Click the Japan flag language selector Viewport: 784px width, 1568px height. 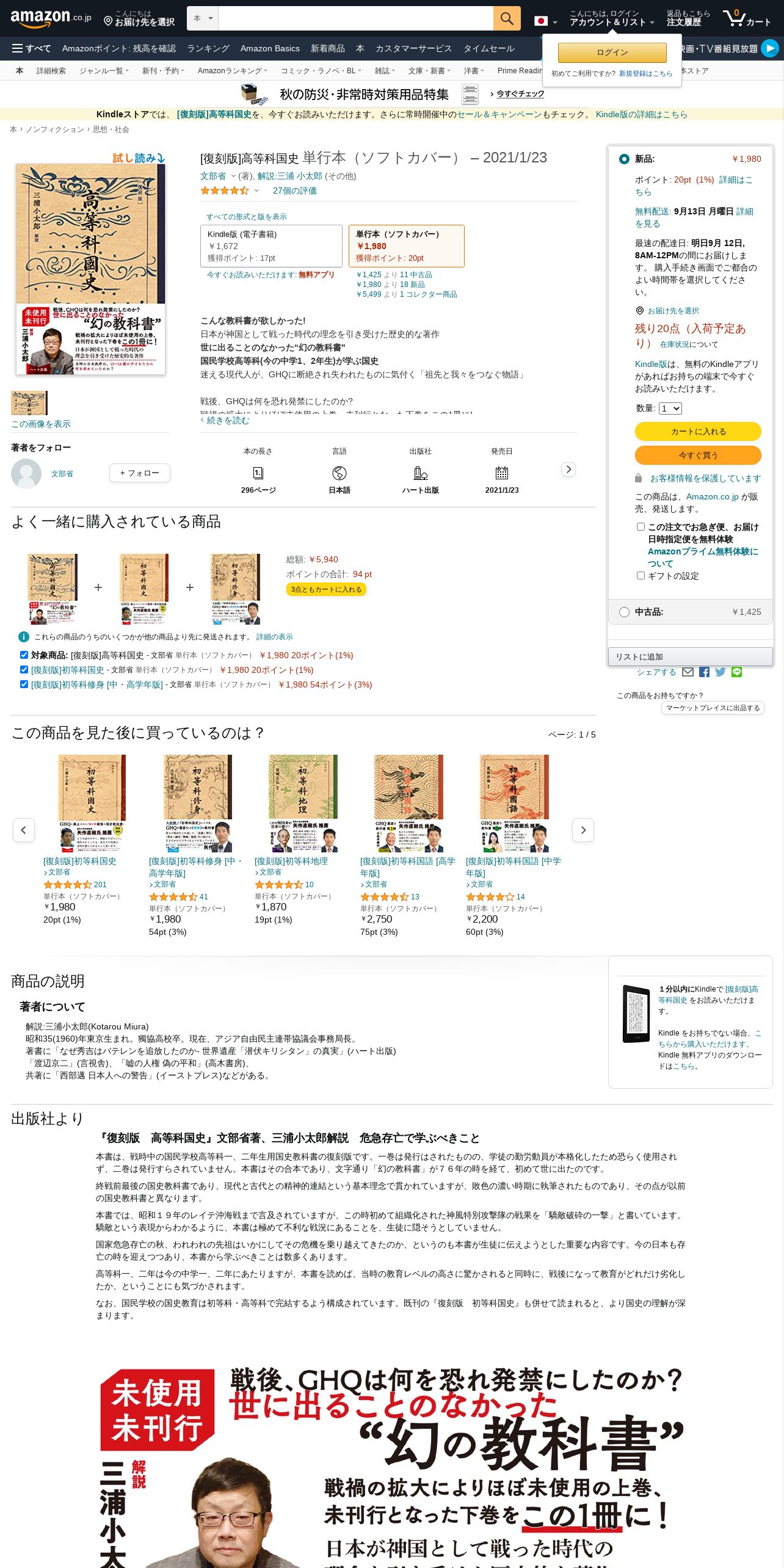(545, 21)
